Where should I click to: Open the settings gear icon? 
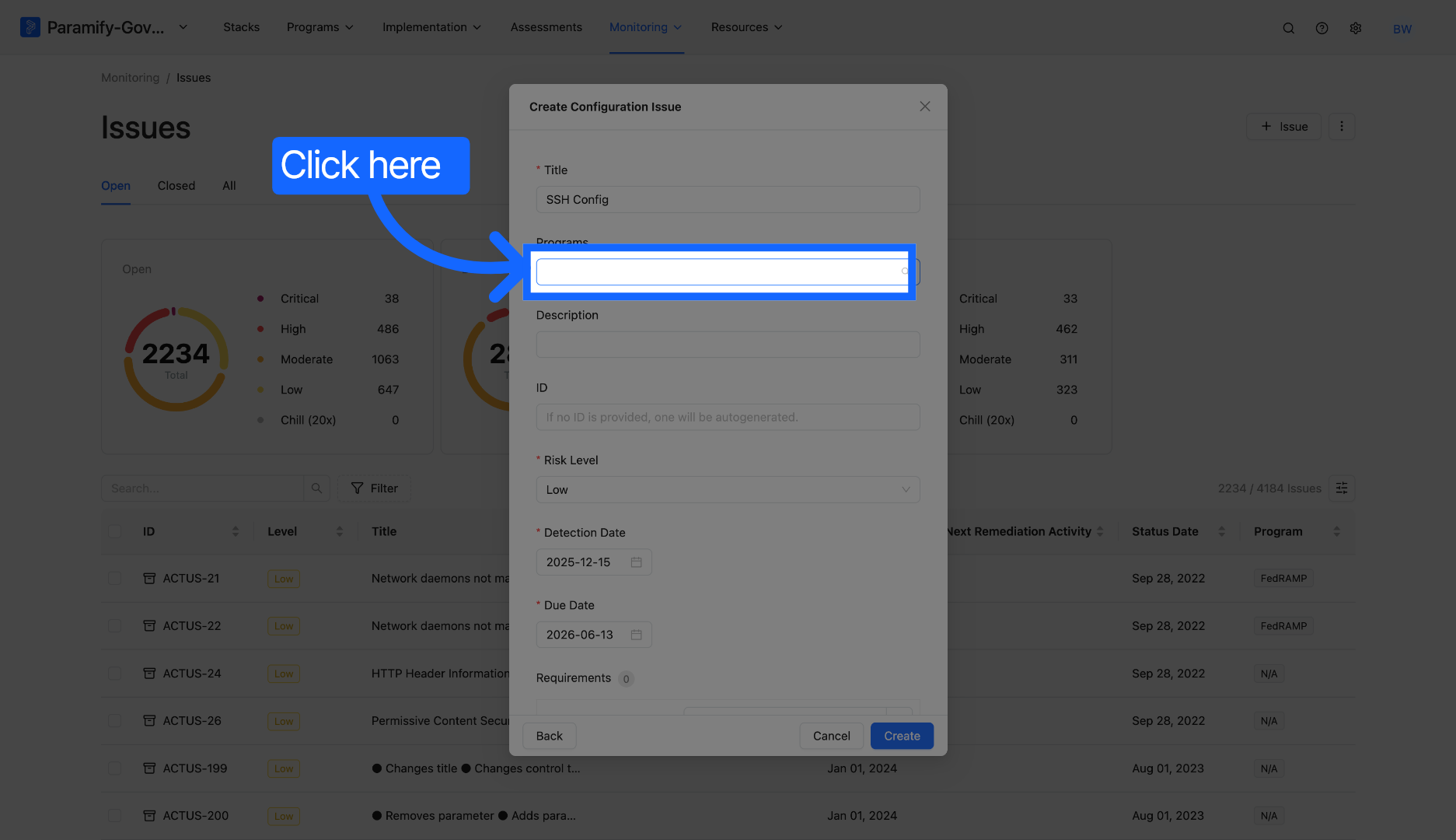(1356, 28)
